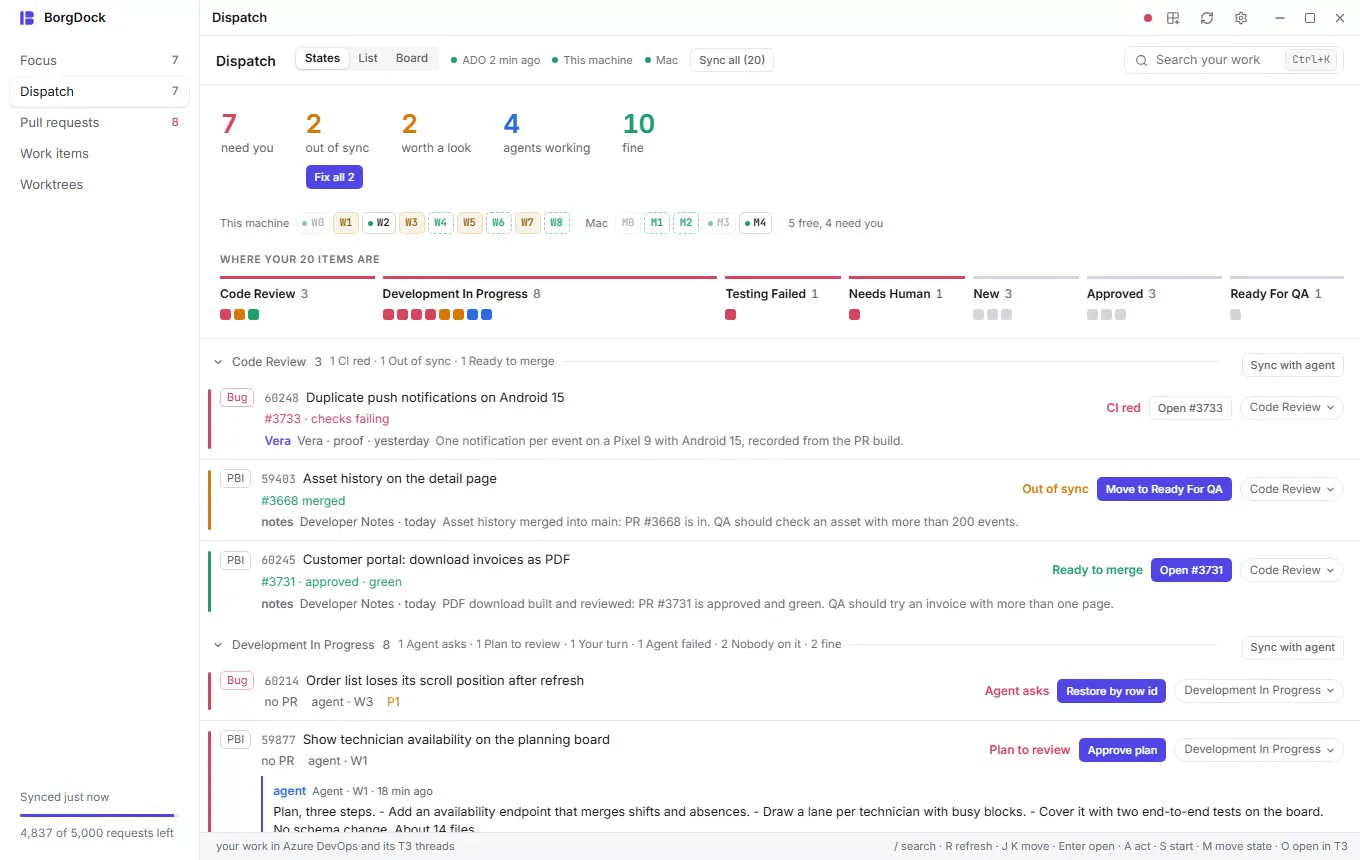Collapse the Code Review group chevron
The height and width of the screenshot is (860, 1360).
tap(217, 362)
